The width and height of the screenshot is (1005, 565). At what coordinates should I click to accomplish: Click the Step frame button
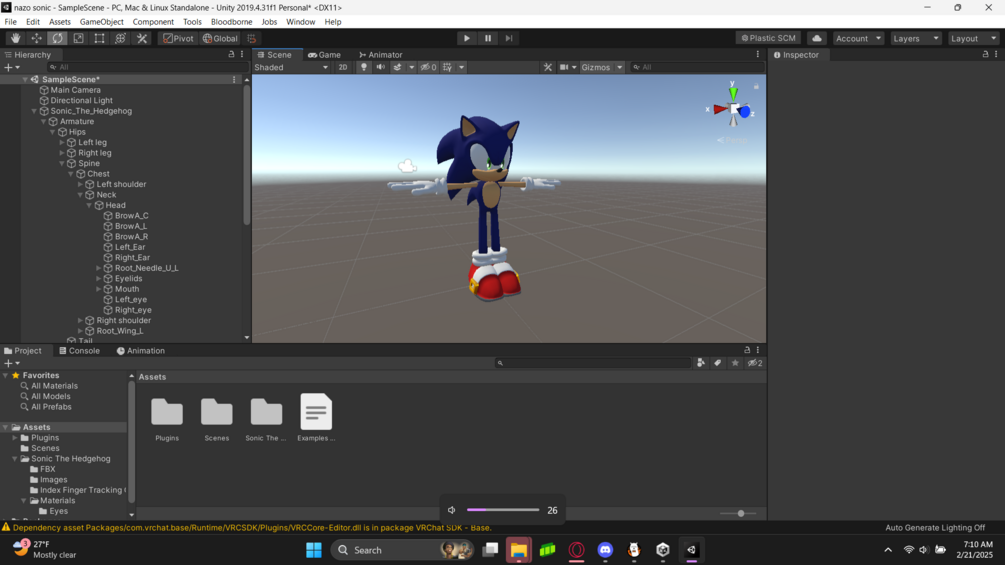coord(509,38)
